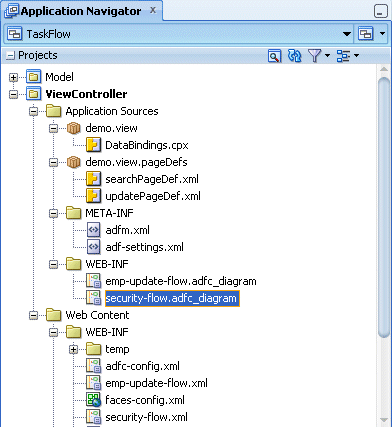Click the DataBindings.cpx file icon
Viewport: 392px width, 427px height.
[93, 145]
